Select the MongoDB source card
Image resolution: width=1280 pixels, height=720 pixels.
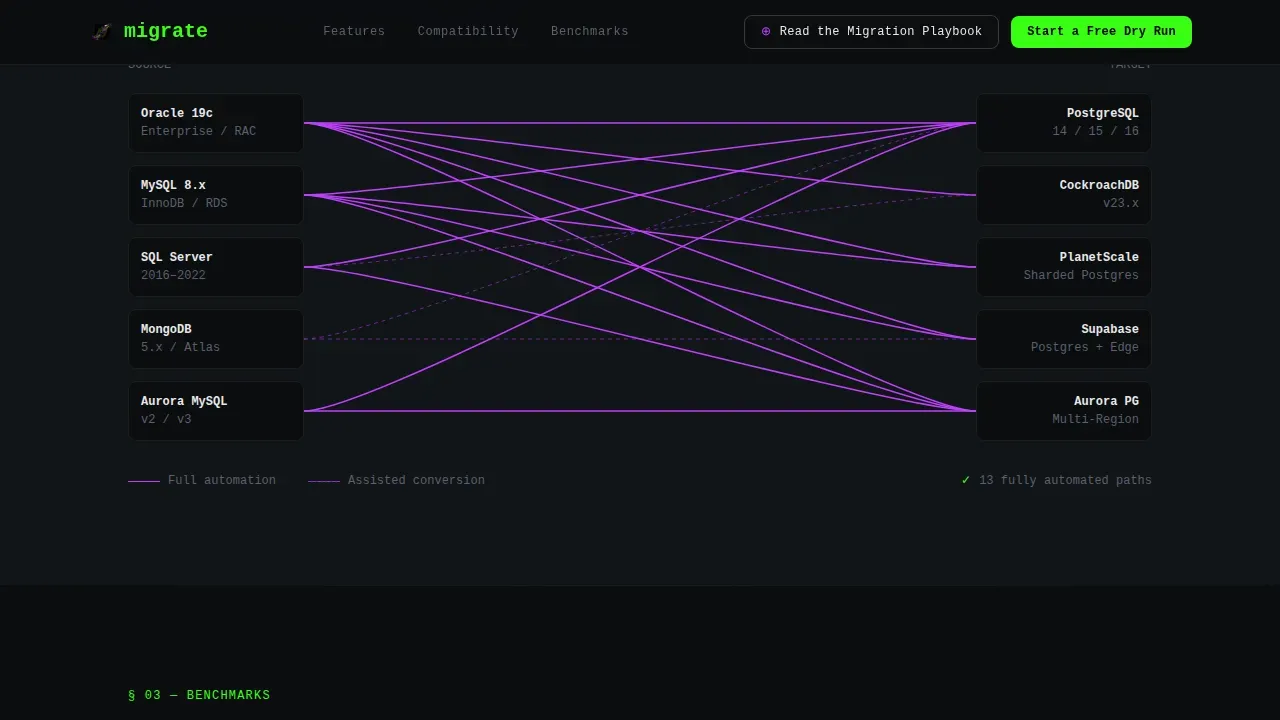(216, 339)
